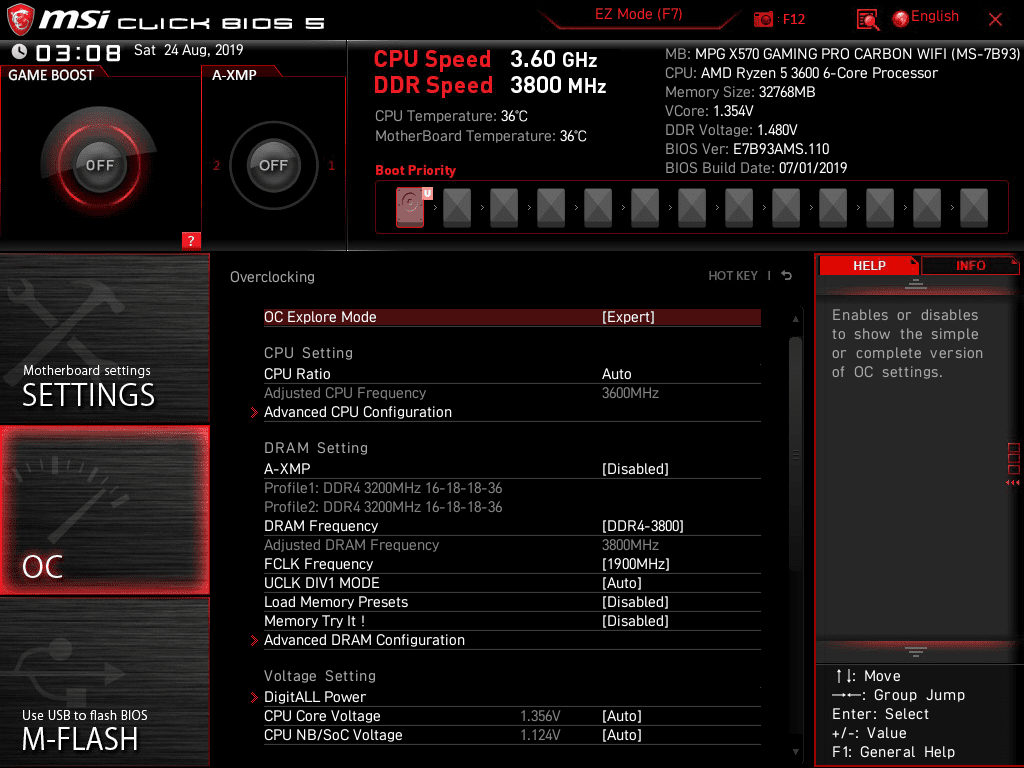Viewport: 1024px width, 768px height.
Task: Click the system clock icon
Action: 20,51
